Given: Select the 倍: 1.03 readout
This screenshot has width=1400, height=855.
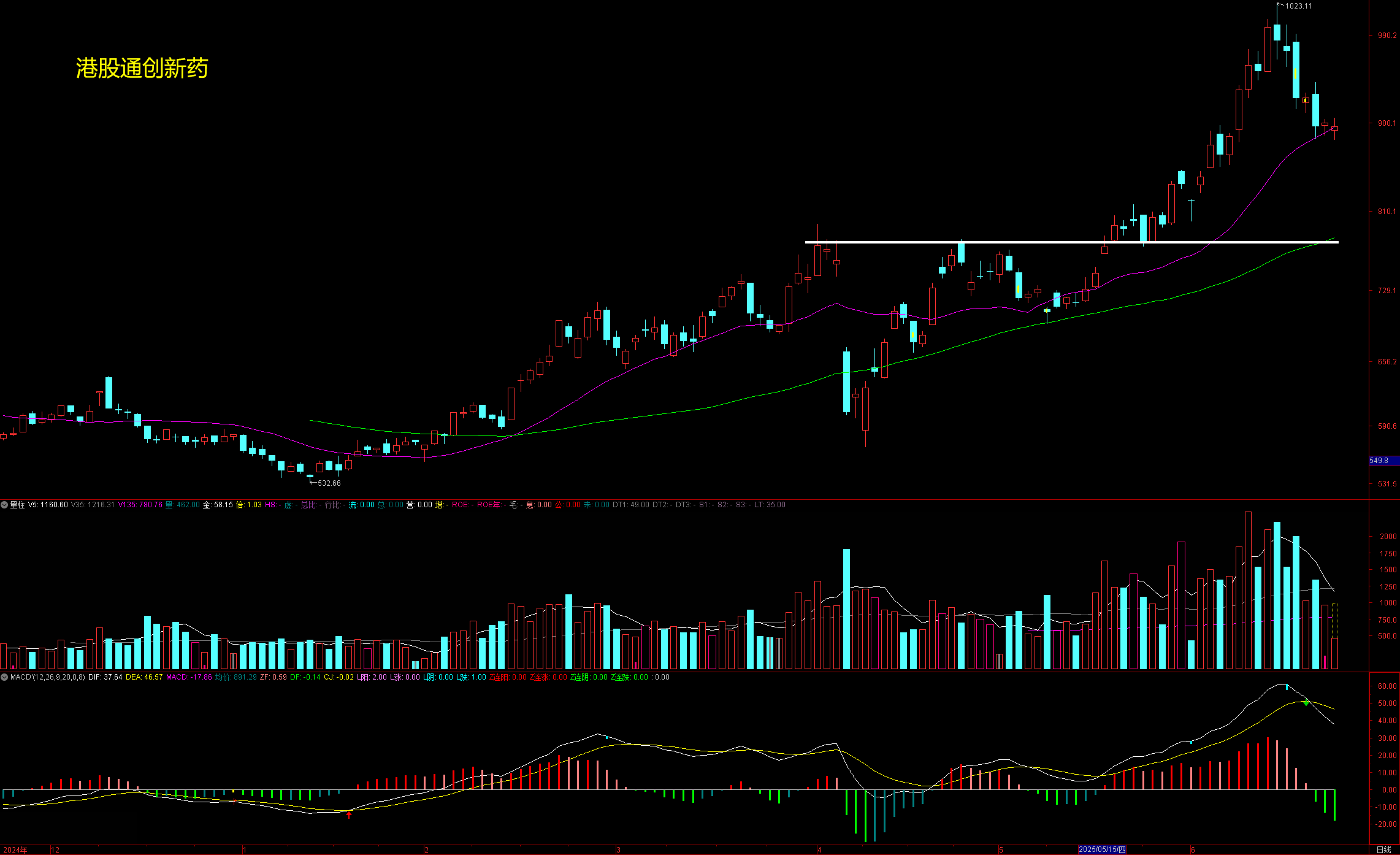Looking at the screenshot, I should tap(249, 505).
